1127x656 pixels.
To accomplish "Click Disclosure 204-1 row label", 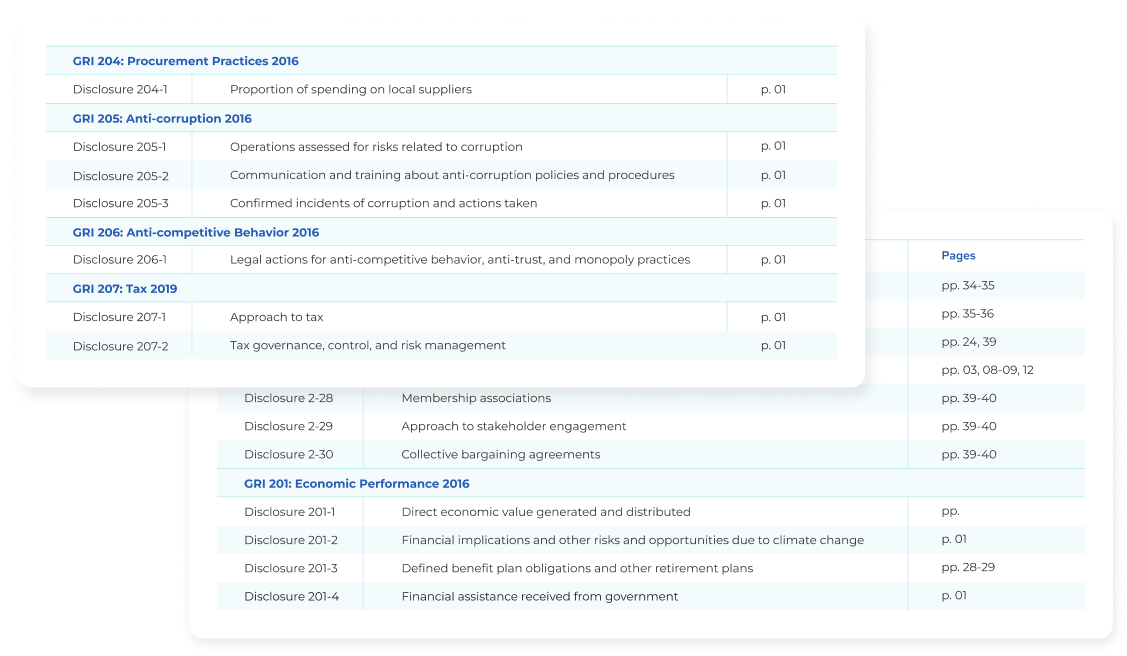I will click(120, 89).
